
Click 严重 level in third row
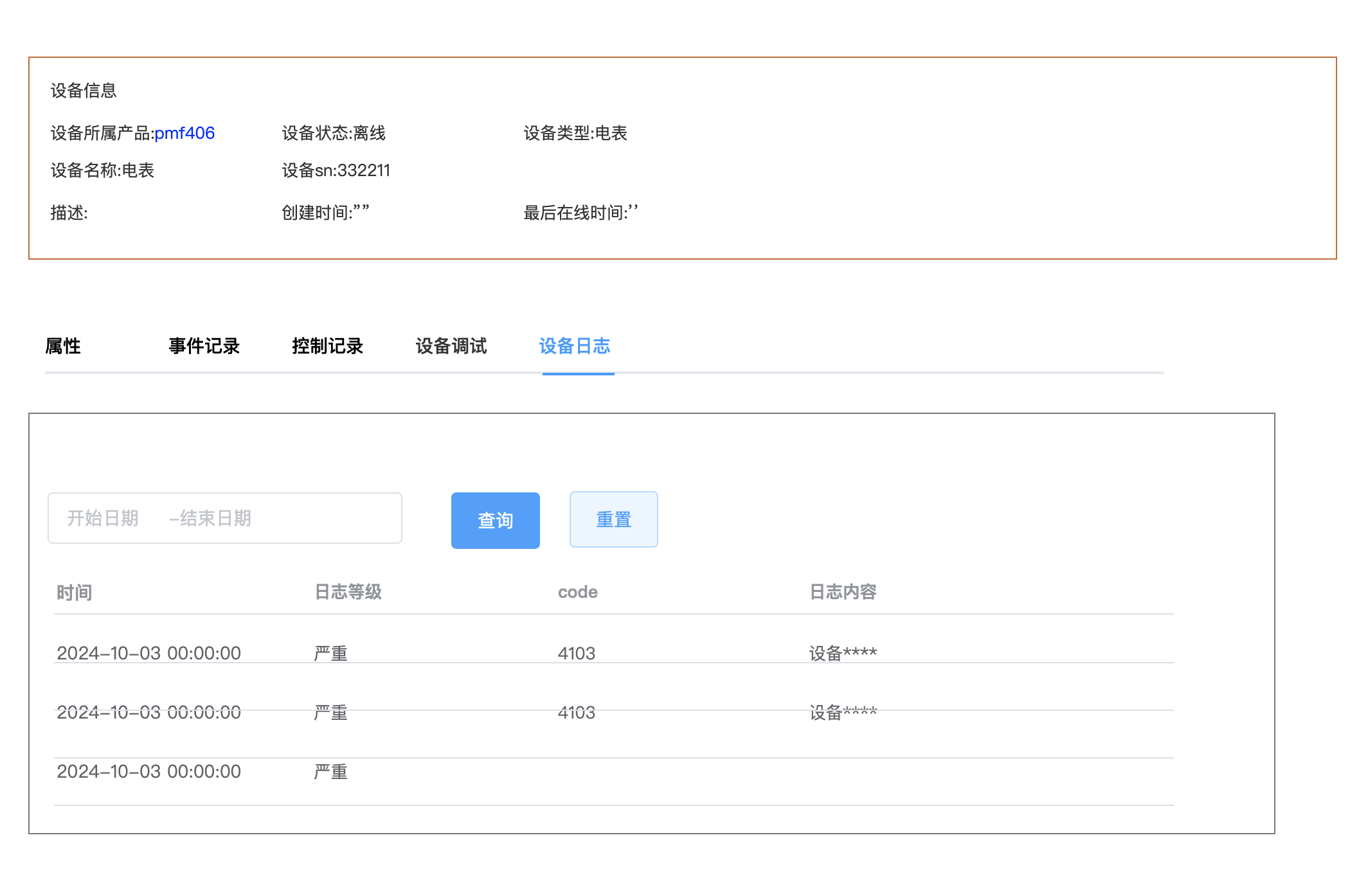click(x=330, y=771)
